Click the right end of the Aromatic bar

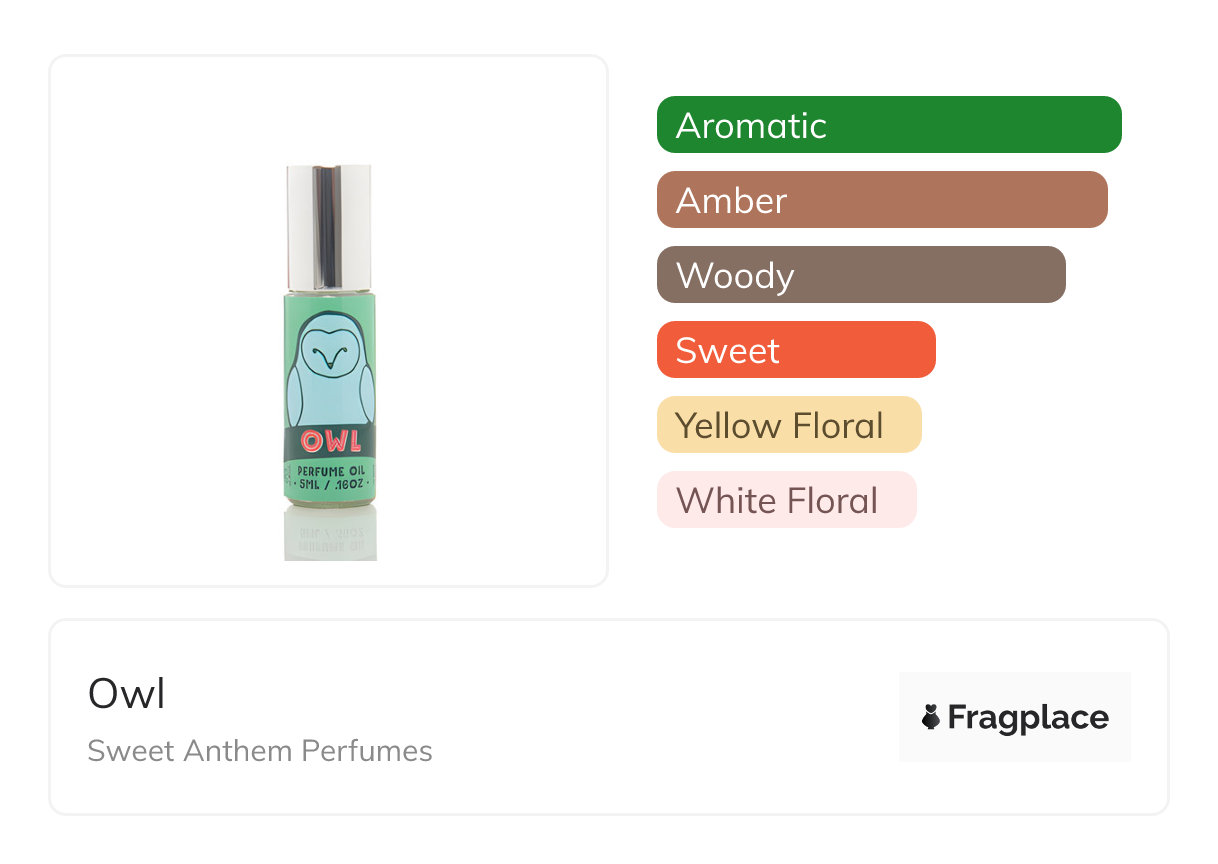coord(1105,125)
